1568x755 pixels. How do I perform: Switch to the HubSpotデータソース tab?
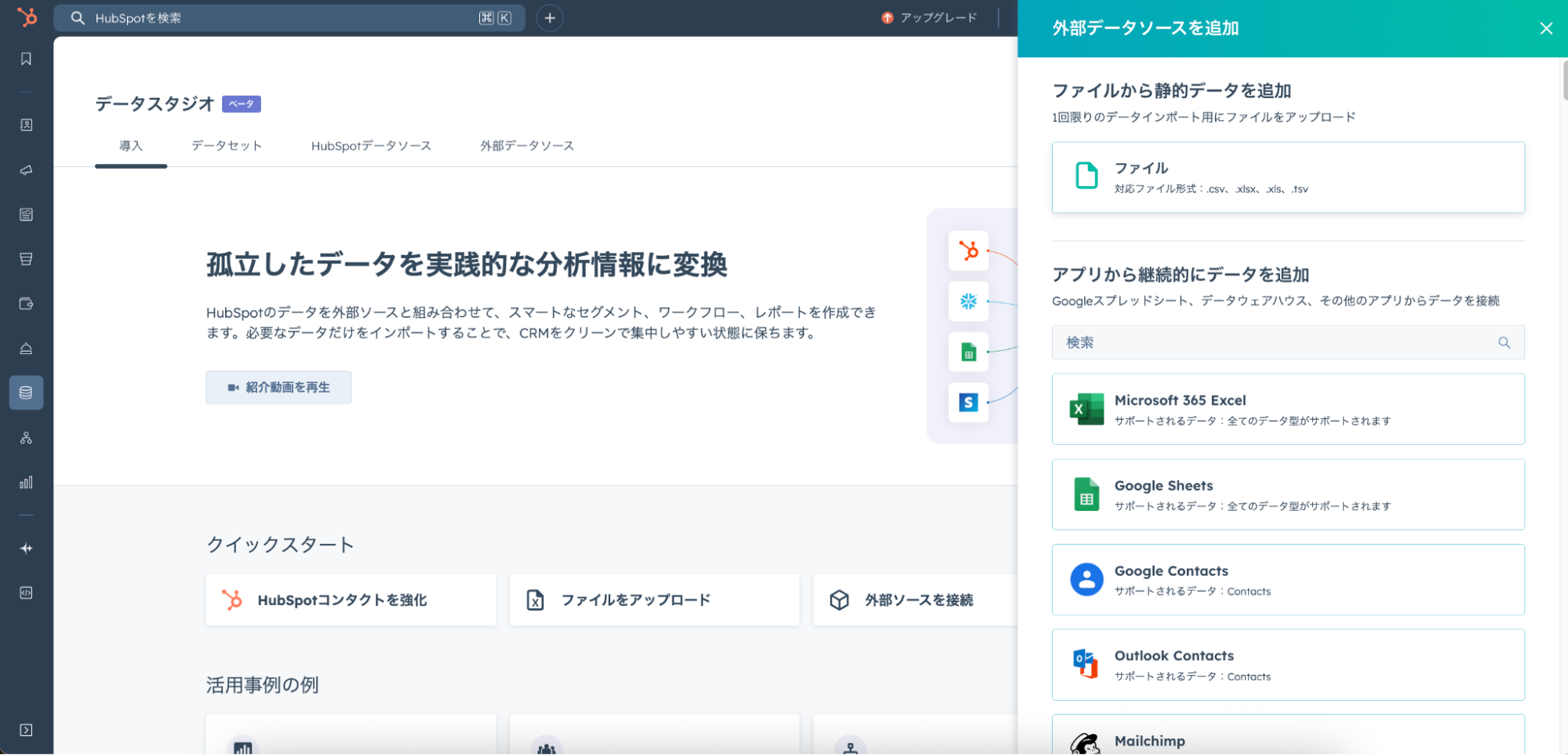click(x=371, y=146)
